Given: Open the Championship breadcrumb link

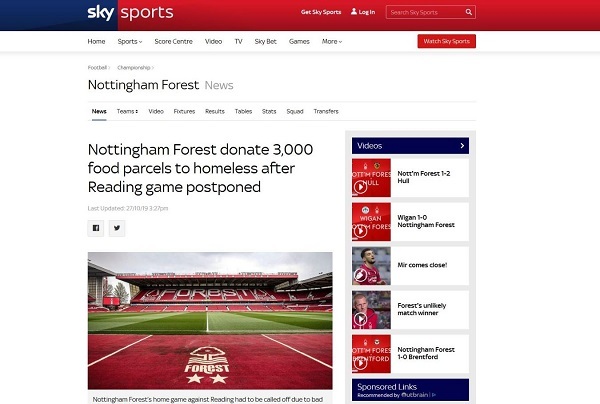Looking at the screenshot, I should pyautogui.click(x=134, y=68).
